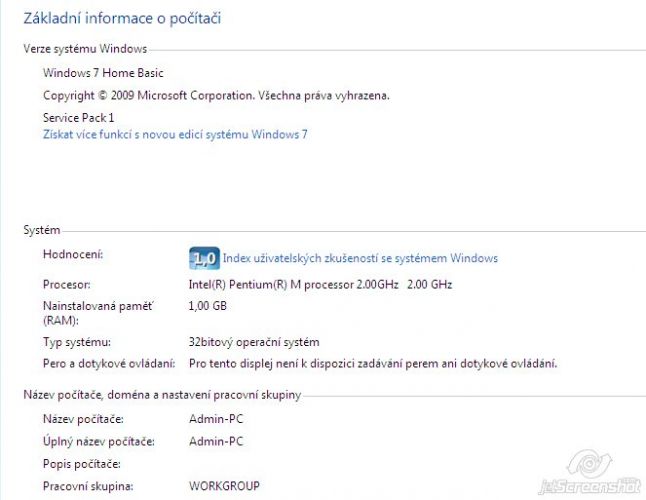Click the Admin-PC value beside Název počítače
The image size is (646, 500).
coord(216,419)
